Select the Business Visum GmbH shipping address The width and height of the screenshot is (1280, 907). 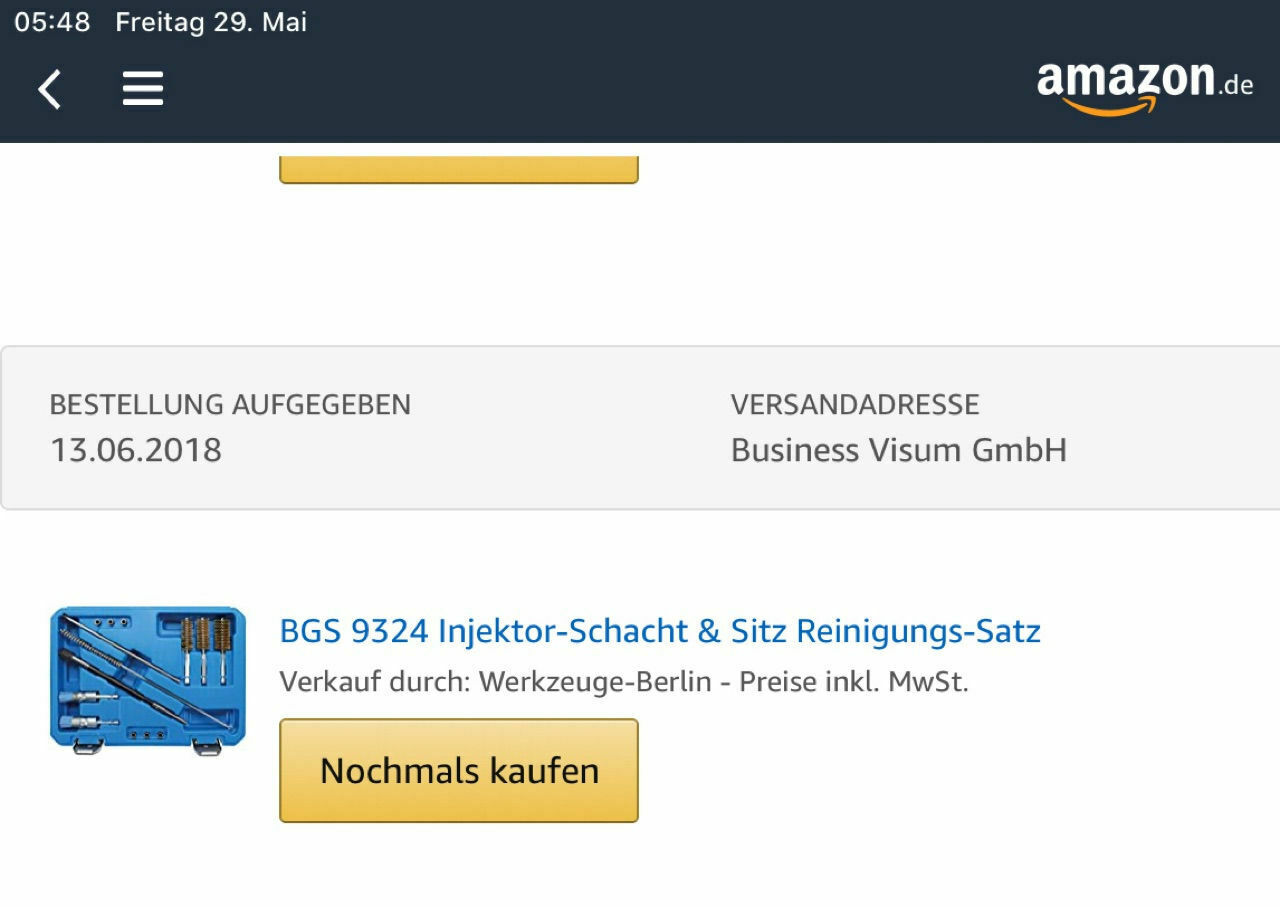[x=899, y=450]
